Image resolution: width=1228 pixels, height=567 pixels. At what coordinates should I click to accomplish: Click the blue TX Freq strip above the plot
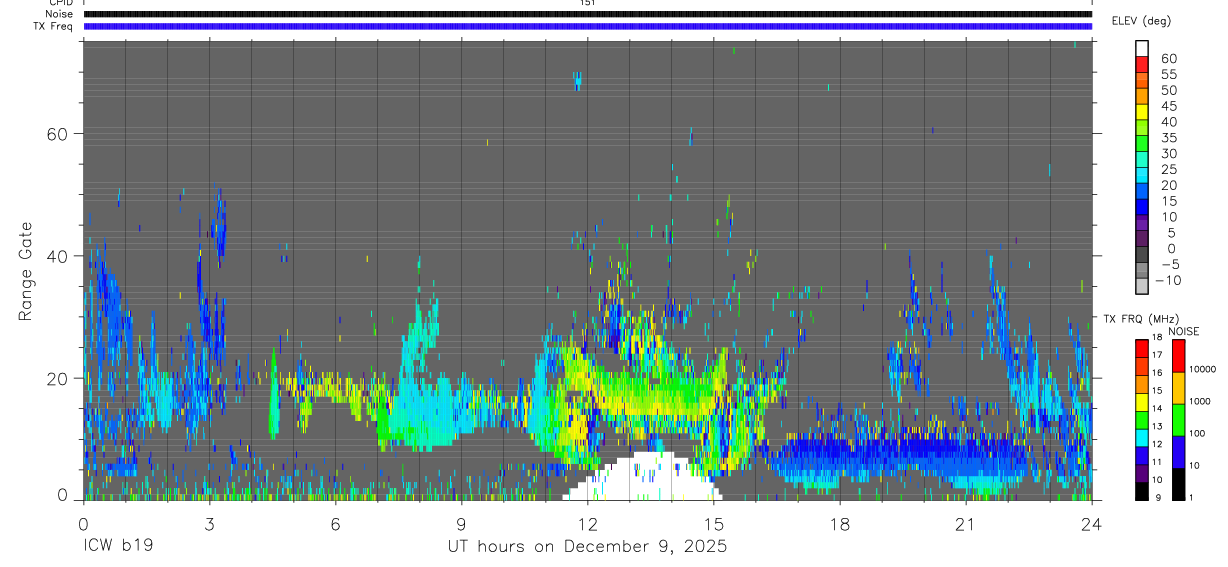pos(587,26)
